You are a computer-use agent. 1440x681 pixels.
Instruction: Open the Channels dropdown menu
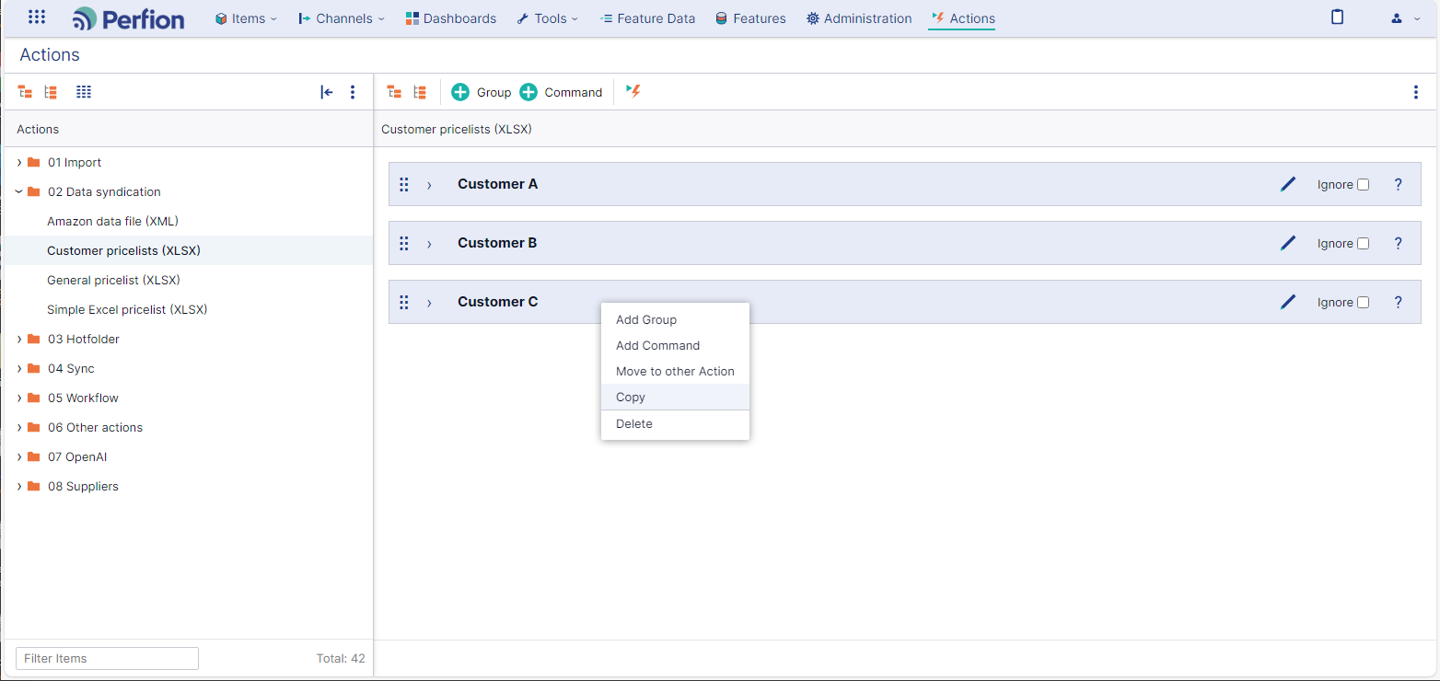342,18
